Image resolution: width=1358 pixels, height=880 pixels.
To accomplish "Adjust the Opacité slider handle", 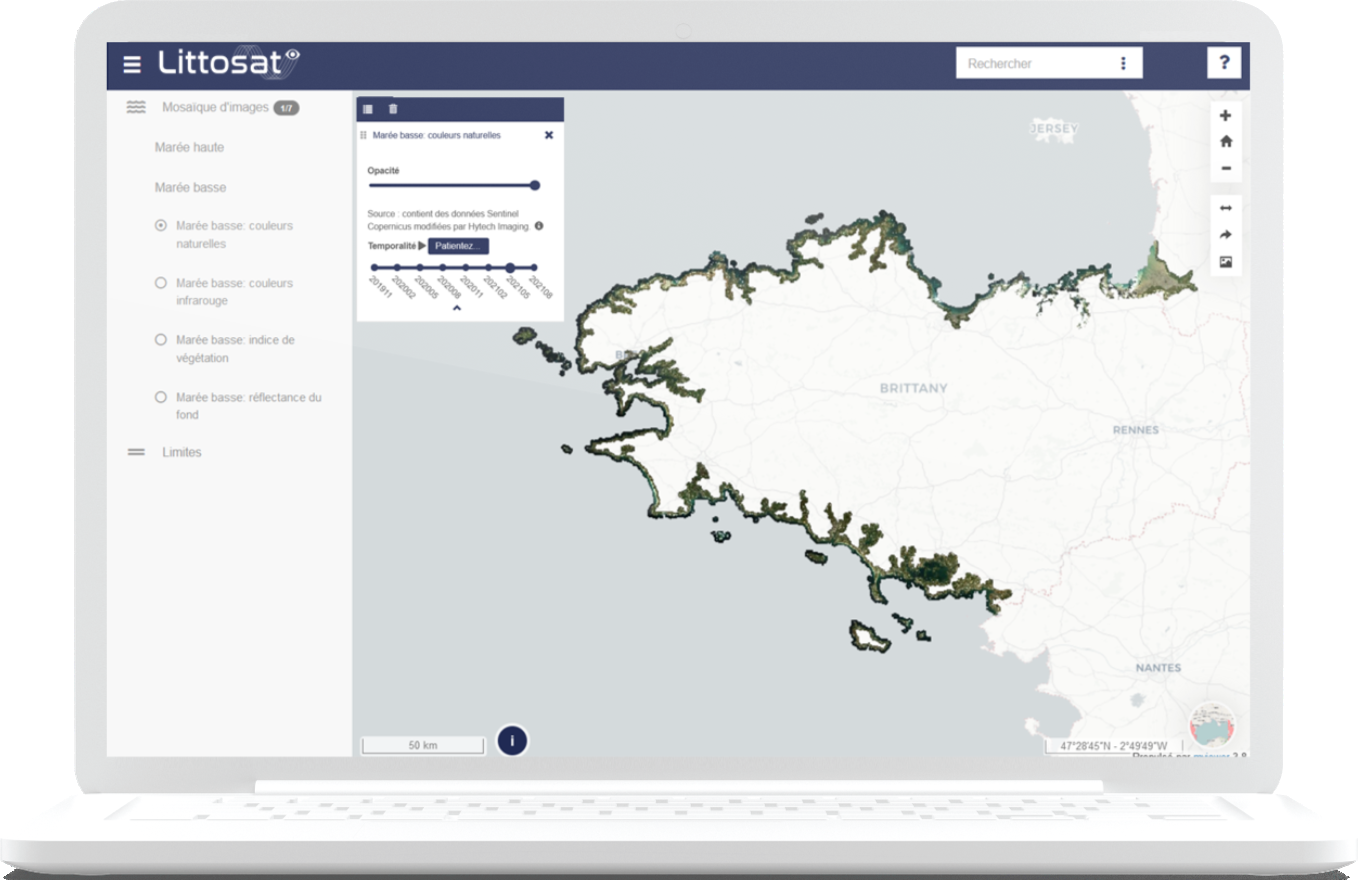I will click(535, 185).
